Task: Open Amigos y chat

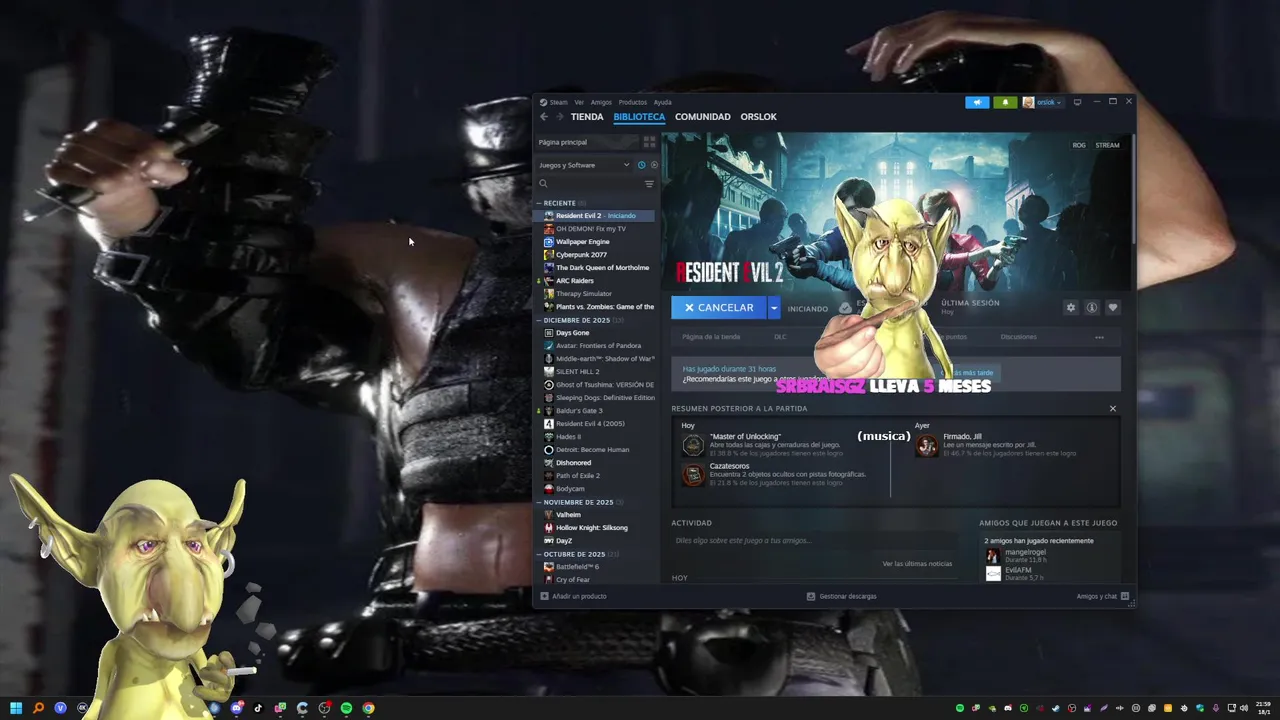Action: (1103, 596)
